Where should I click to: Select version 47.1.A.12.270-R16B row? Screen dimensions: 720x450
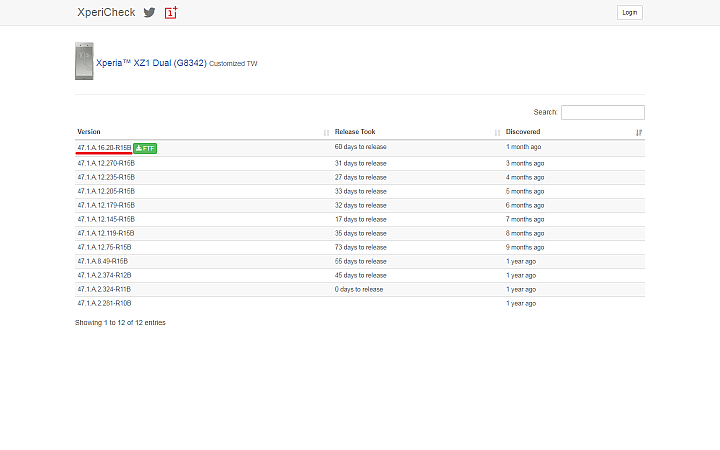click(x=360, y=163)
